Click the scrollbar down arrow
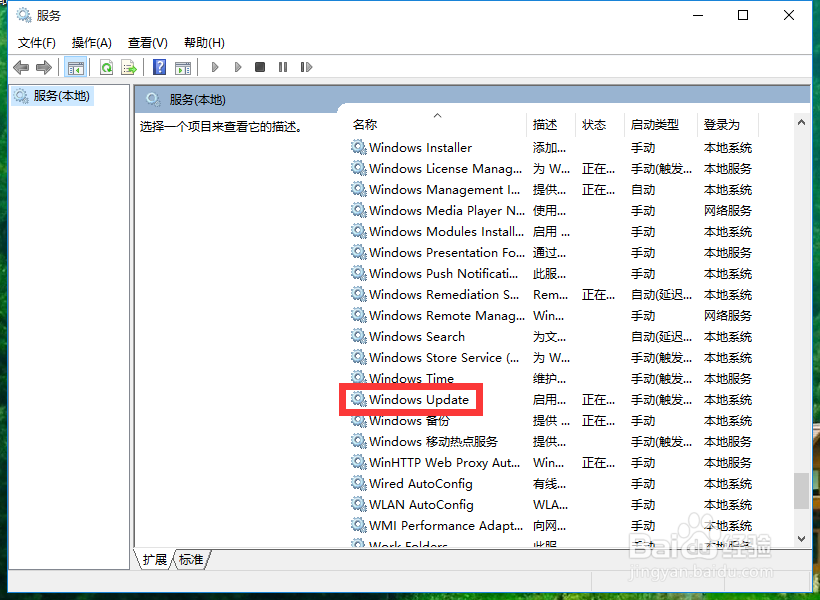820x600 pixels. click(801, 539)
